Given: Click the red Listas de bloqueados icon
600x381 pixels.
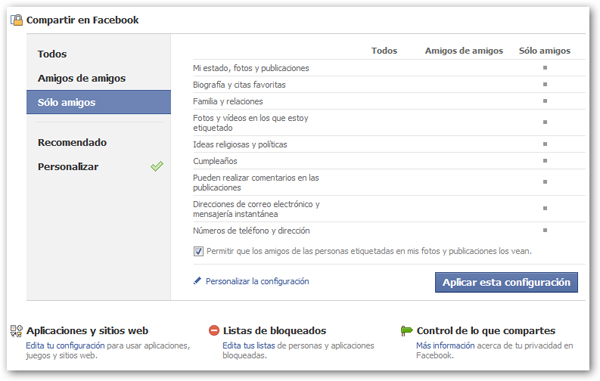Looking at the screenshot, I should (x=214, y=330).
